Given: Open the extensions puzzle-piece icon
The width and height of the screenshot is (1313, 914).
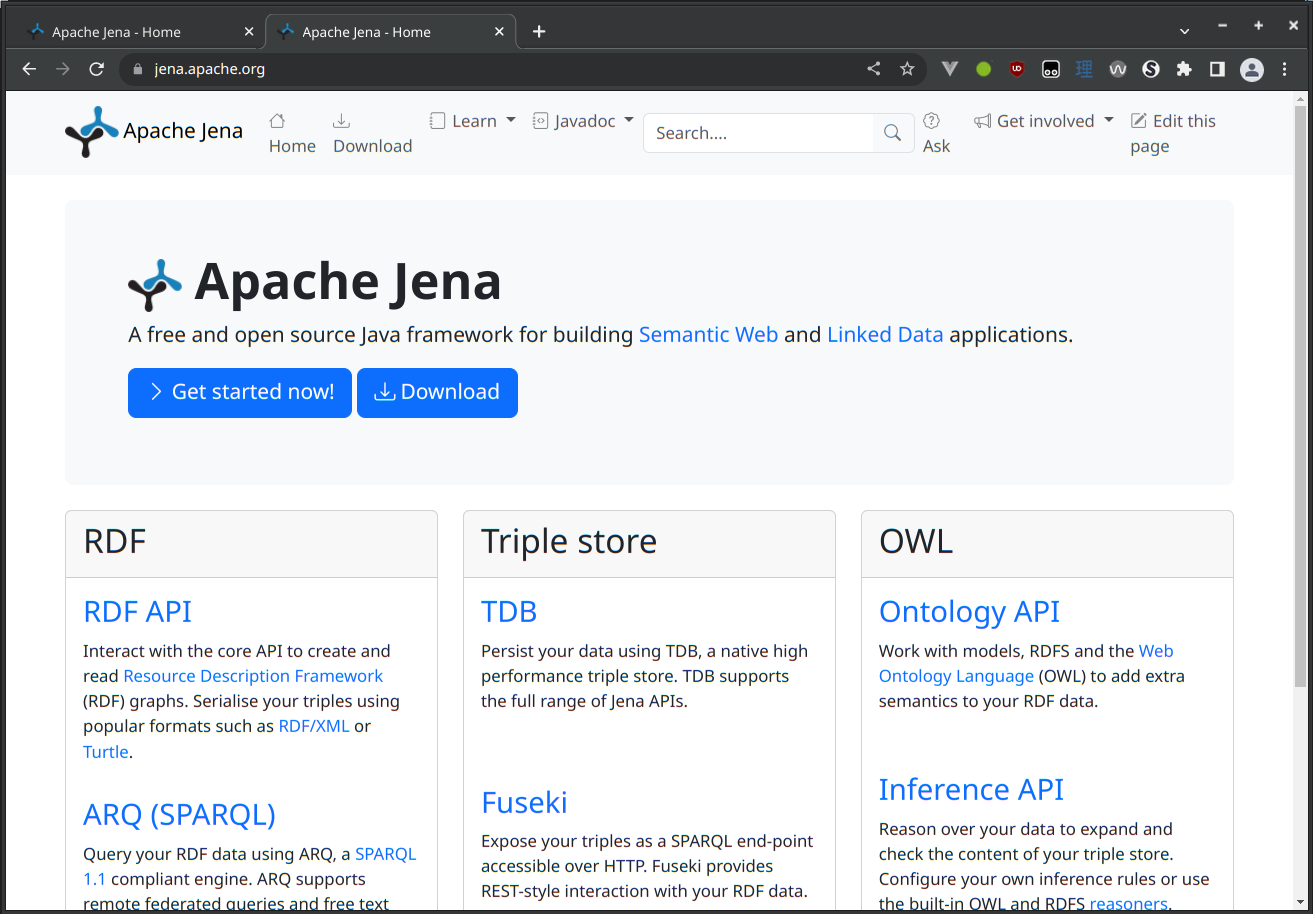Looking at the screenshot, I should pos(1184,69).
